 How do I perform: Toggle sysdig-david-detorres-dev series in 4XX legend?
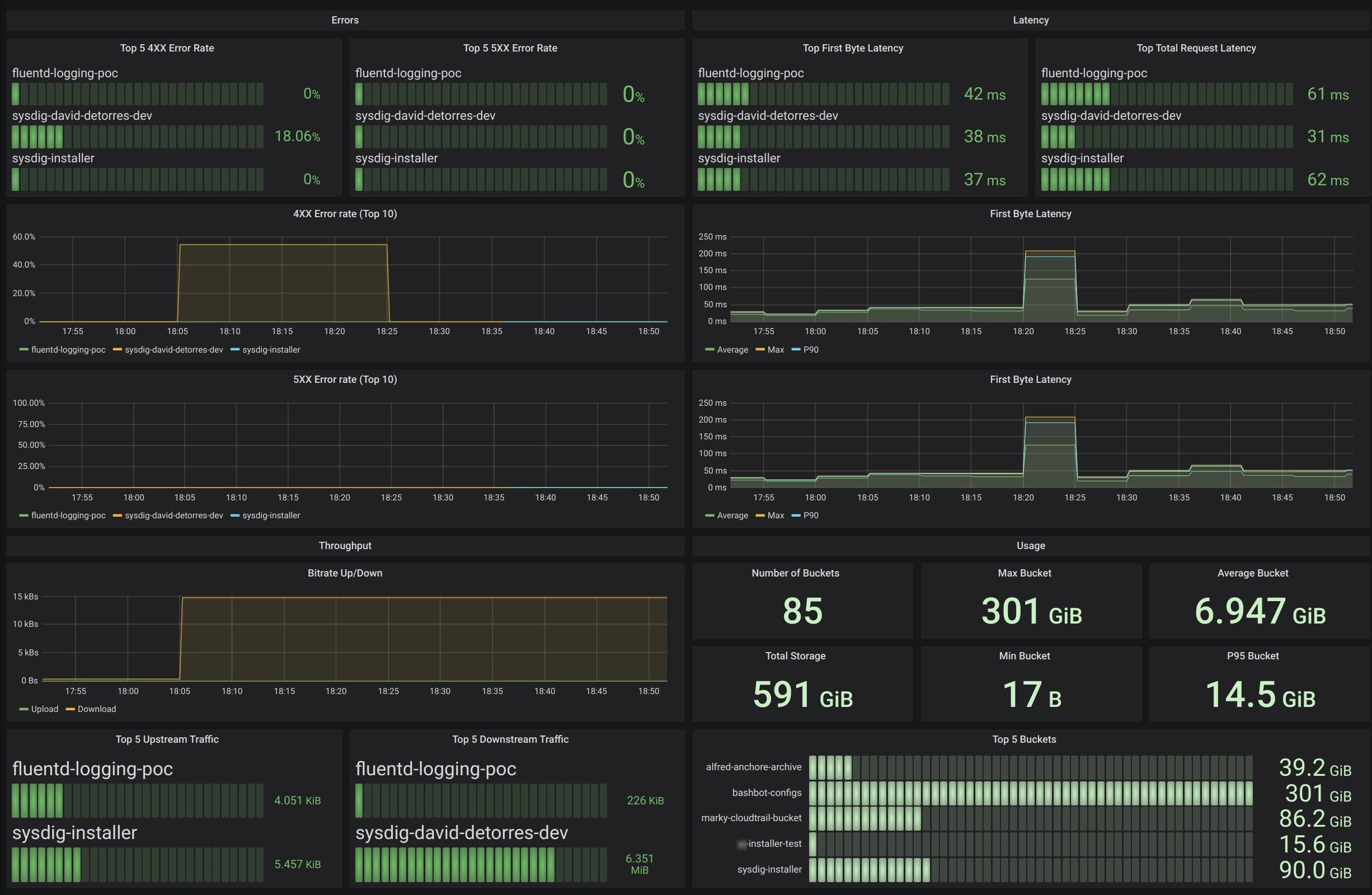point(173,349)
